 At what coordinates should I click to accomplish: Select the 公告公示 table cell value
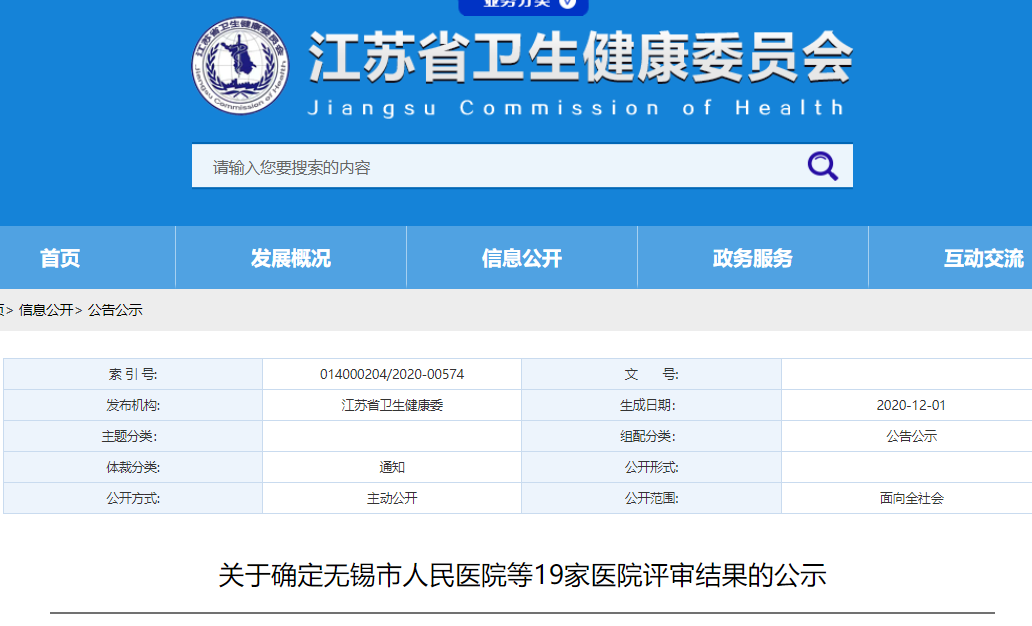(x=912, y=436)
